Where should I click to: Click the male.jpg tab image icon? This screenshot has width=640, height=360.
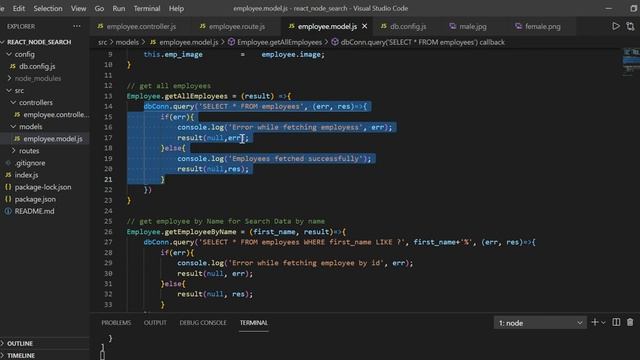point(452,26)
